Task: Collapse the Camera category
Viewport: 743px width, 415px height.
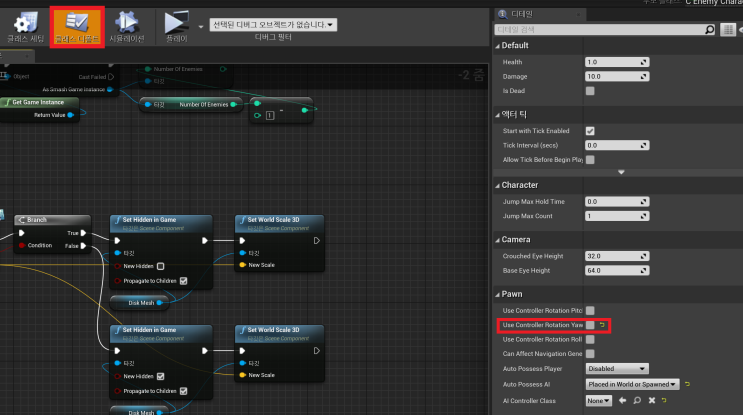Action: pos(498,240)
